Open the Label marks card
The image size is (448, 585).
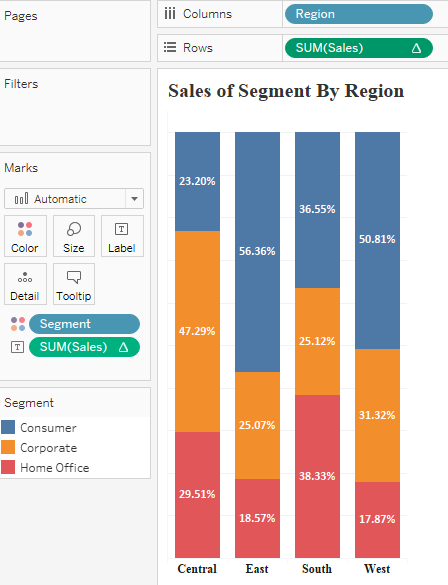tap(122, 236)
